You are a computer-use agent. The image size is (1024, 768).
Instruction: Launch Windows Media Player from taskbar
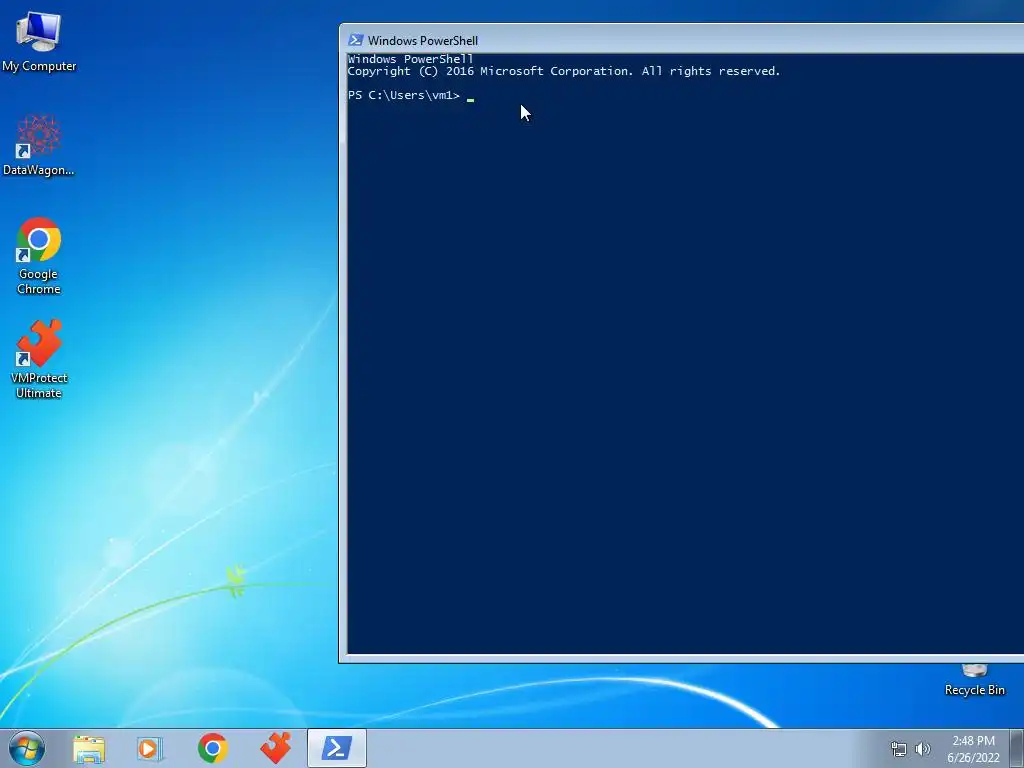pyautogui.click(x=150, y=748)
